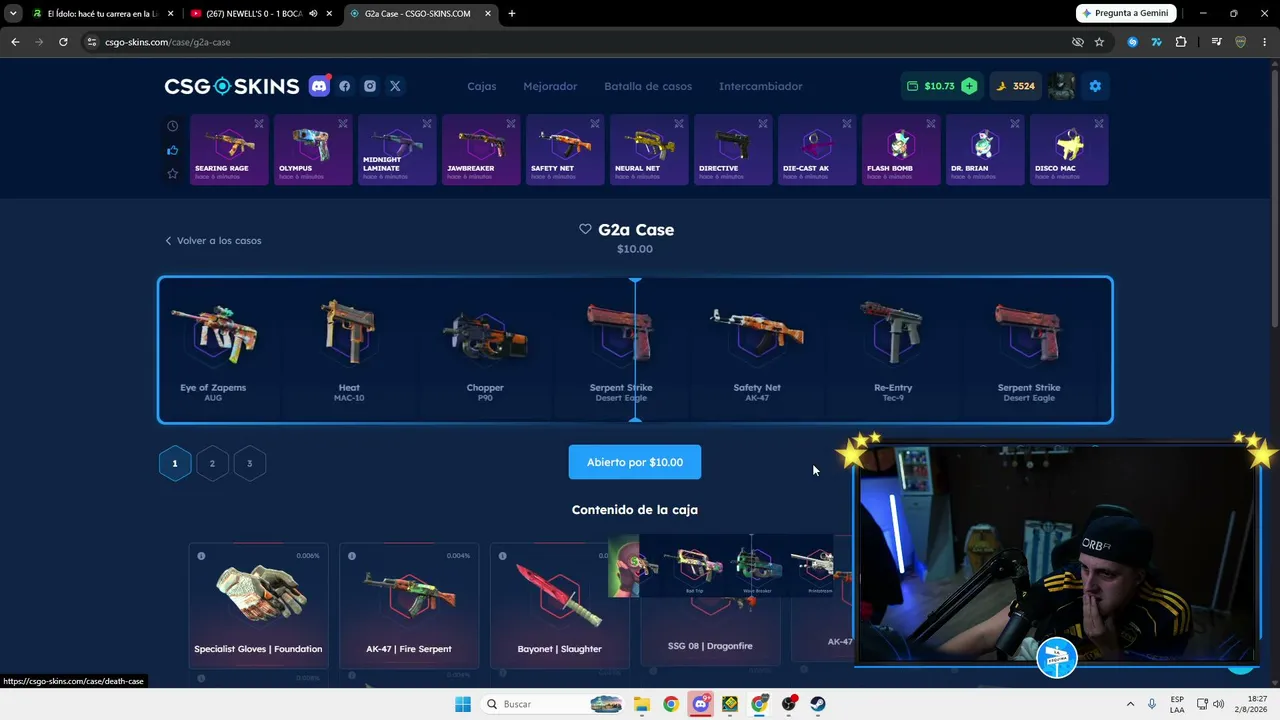Click the upgrade icon on the Flash Bomb drop
The image size is (1280, 720).
[x=931, y=124]
